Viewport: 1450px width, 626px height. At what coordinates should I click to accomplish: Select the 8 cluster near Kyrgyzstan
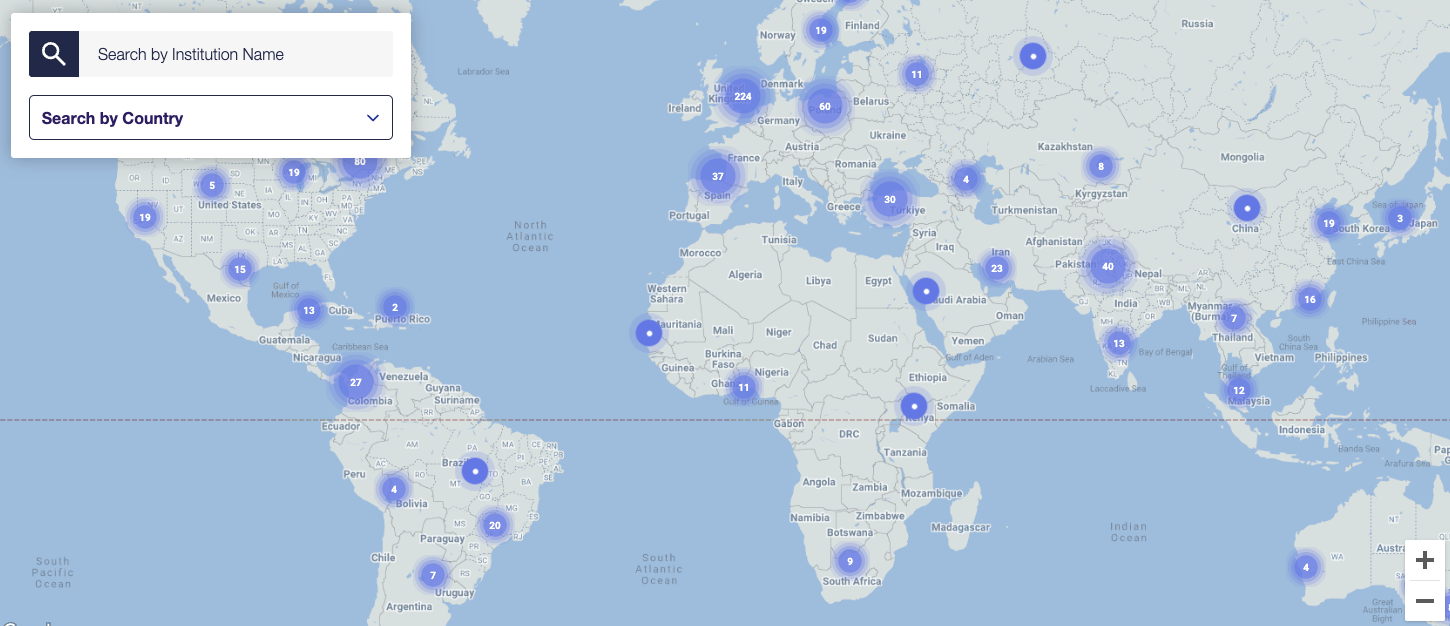(1100, 167)
